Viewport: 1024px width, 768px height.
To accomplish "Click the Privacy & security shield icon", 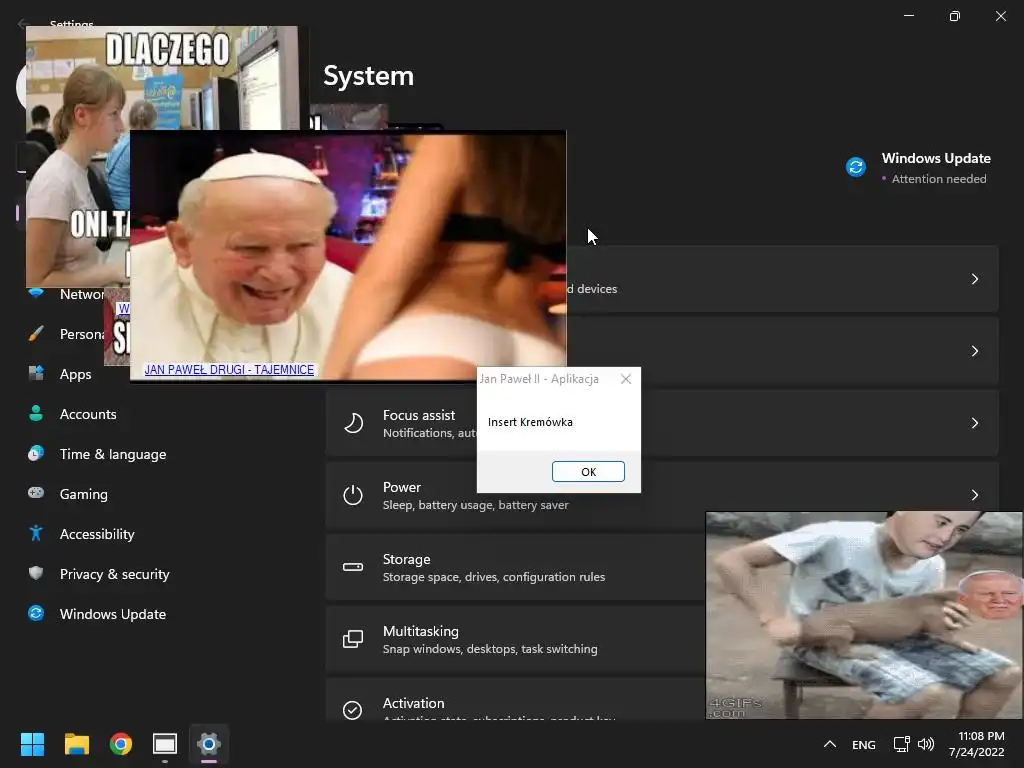I will [36, 573].
